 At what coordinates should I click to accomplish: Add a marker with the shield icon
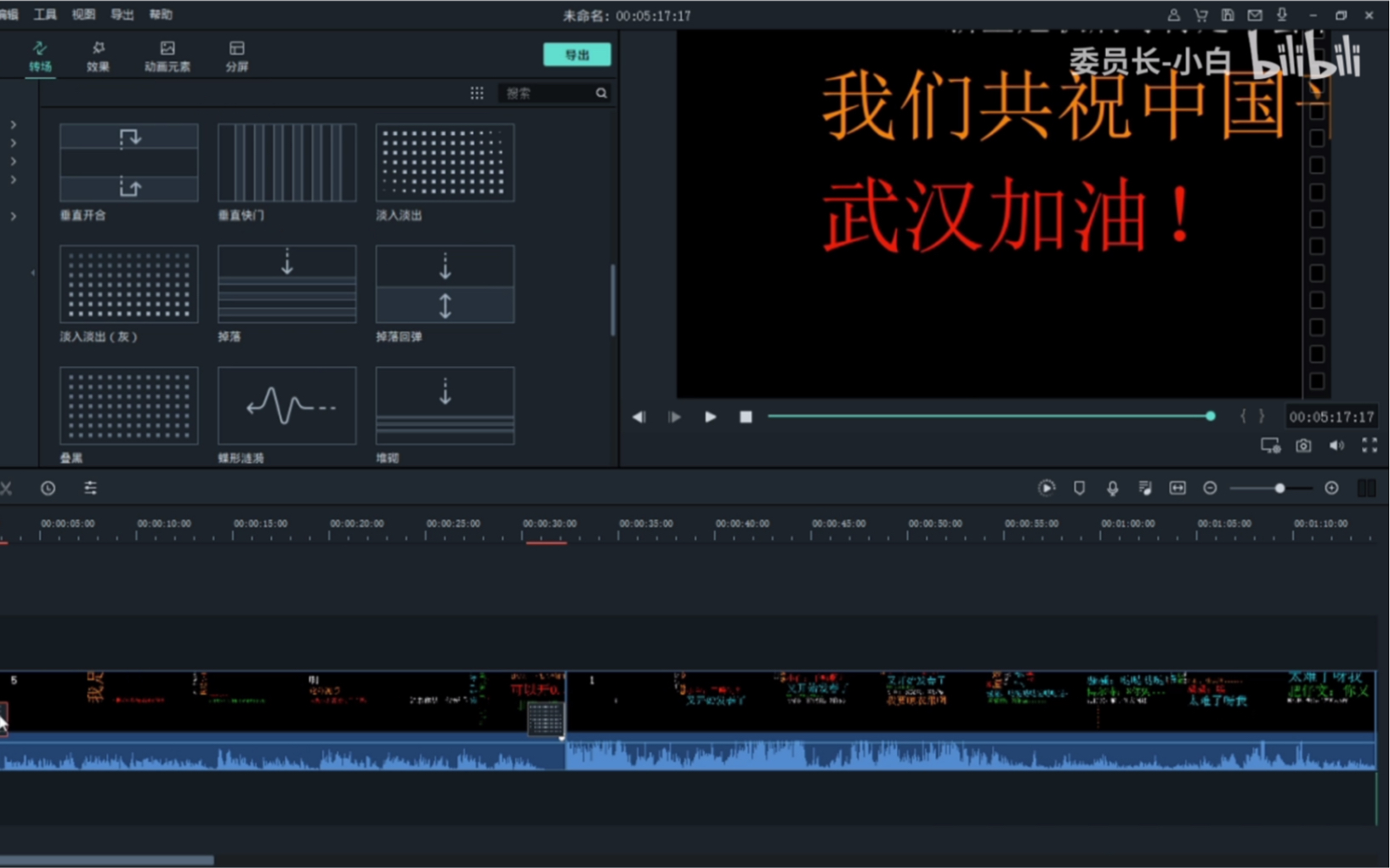click(1079, 488)
